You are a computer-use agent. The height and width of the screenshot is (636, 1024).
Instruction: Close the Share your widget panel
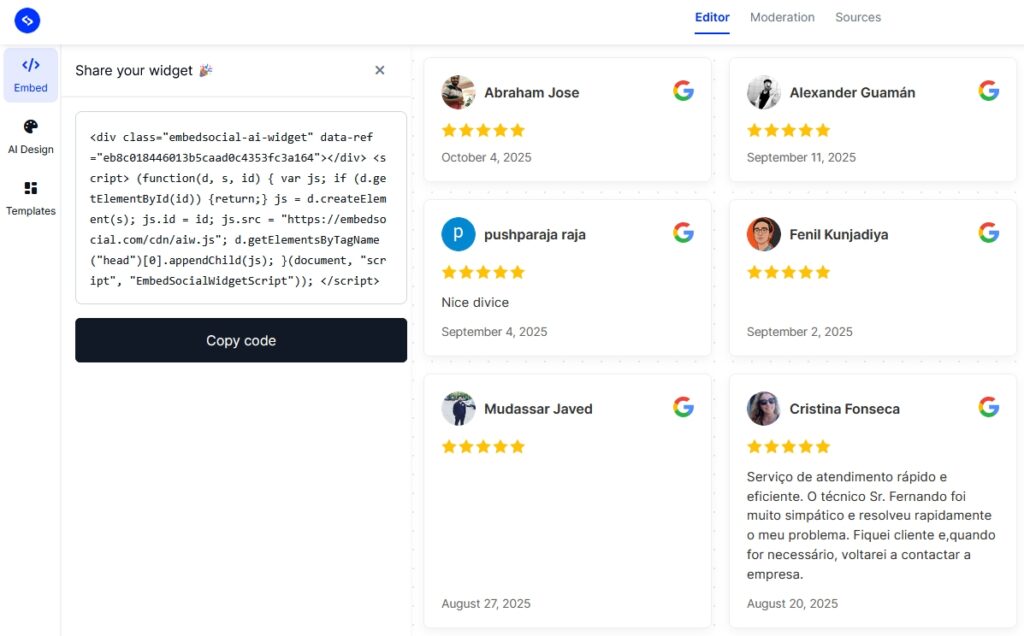(380, 70)
